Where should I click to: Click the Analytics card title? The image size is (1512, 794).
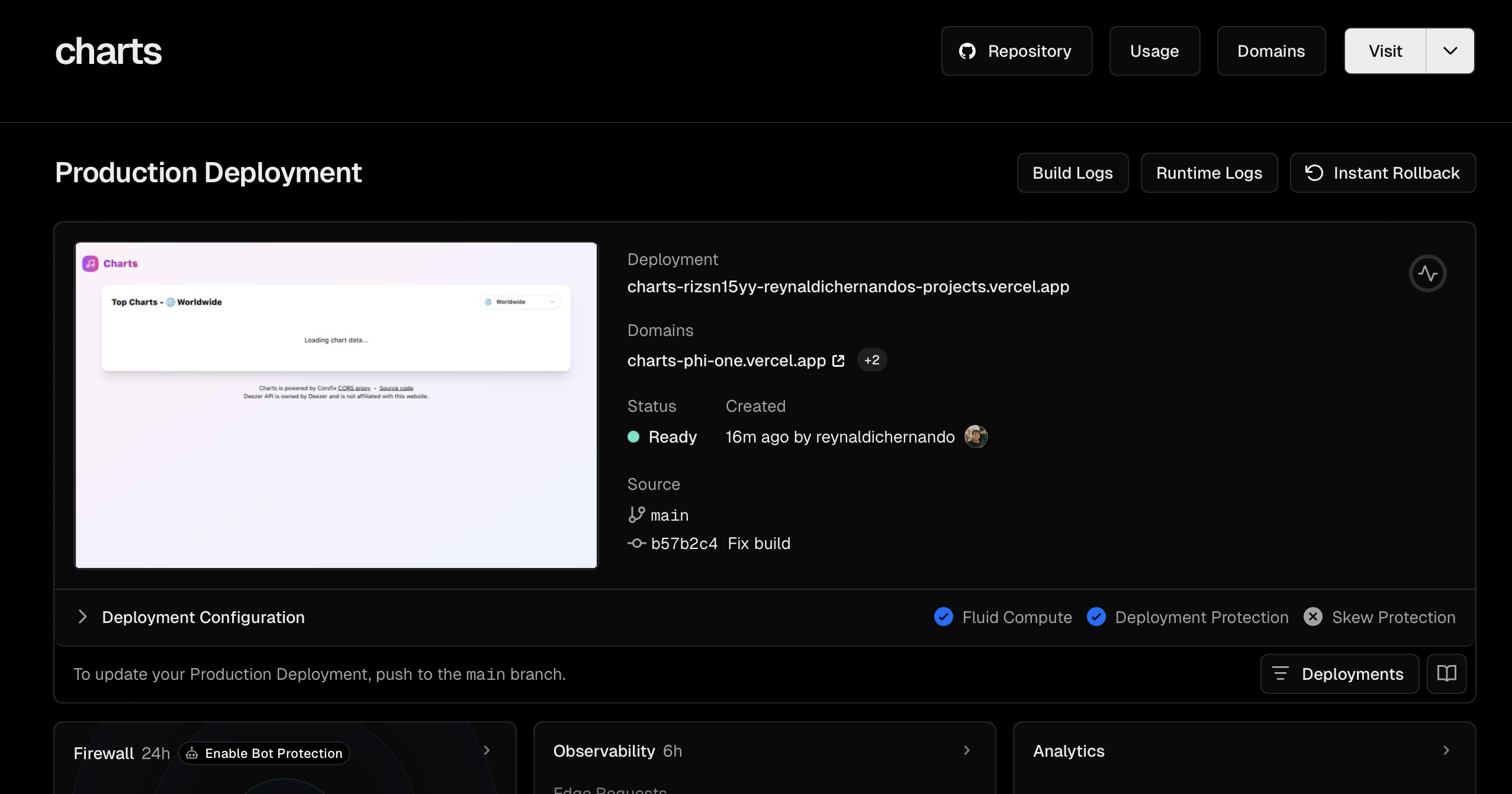point(1069,751)
